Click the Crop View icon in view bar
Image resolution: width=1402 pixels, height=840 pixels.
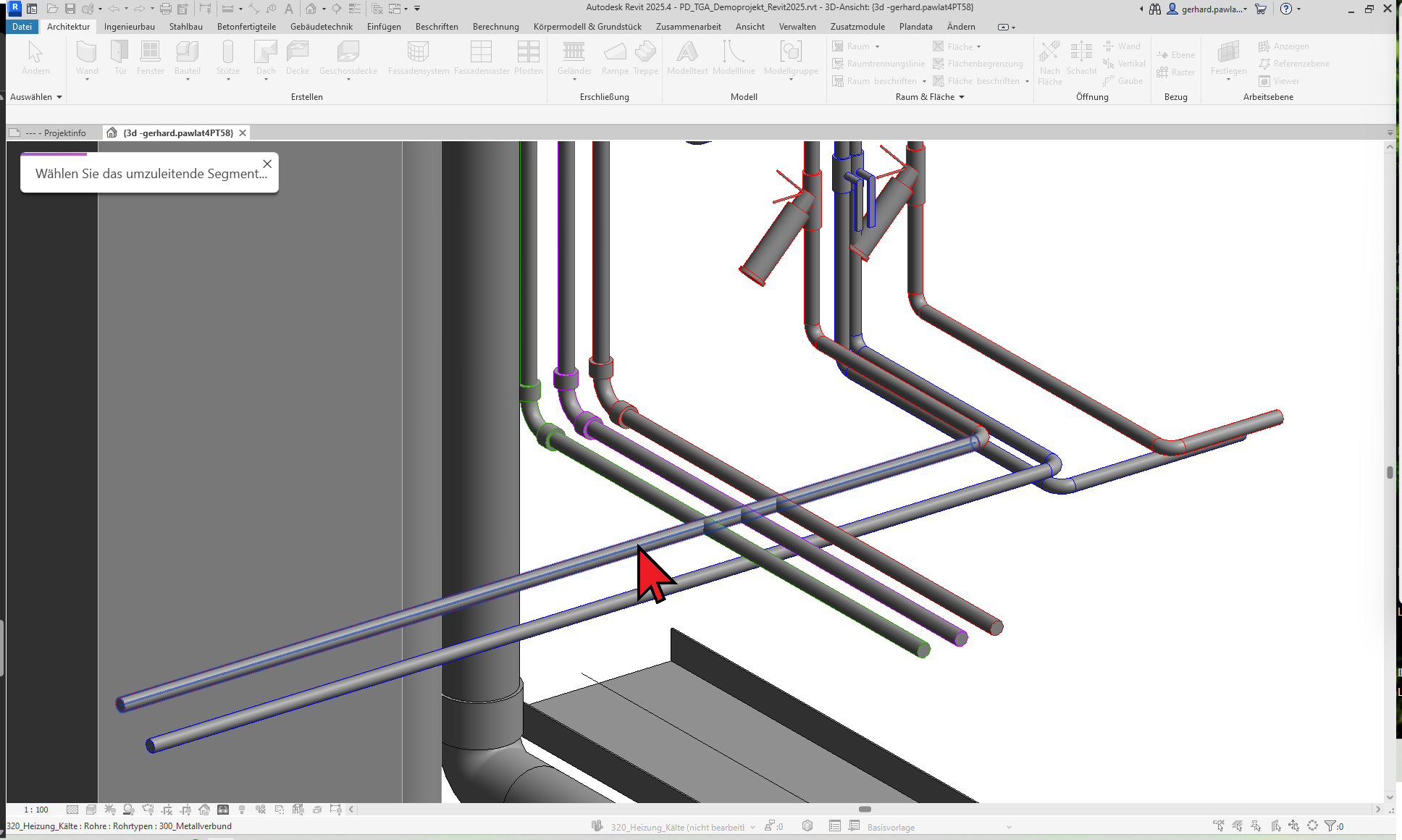click(x=167, y=810)
